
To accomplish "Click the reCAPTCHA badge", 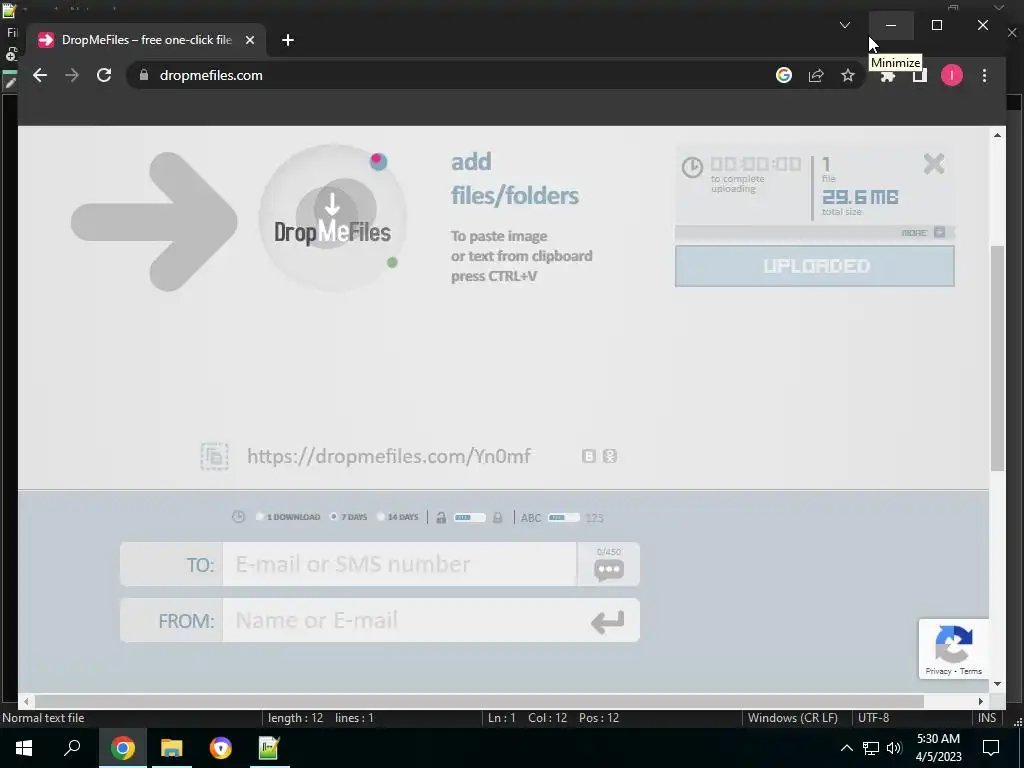I will point(953,648).
